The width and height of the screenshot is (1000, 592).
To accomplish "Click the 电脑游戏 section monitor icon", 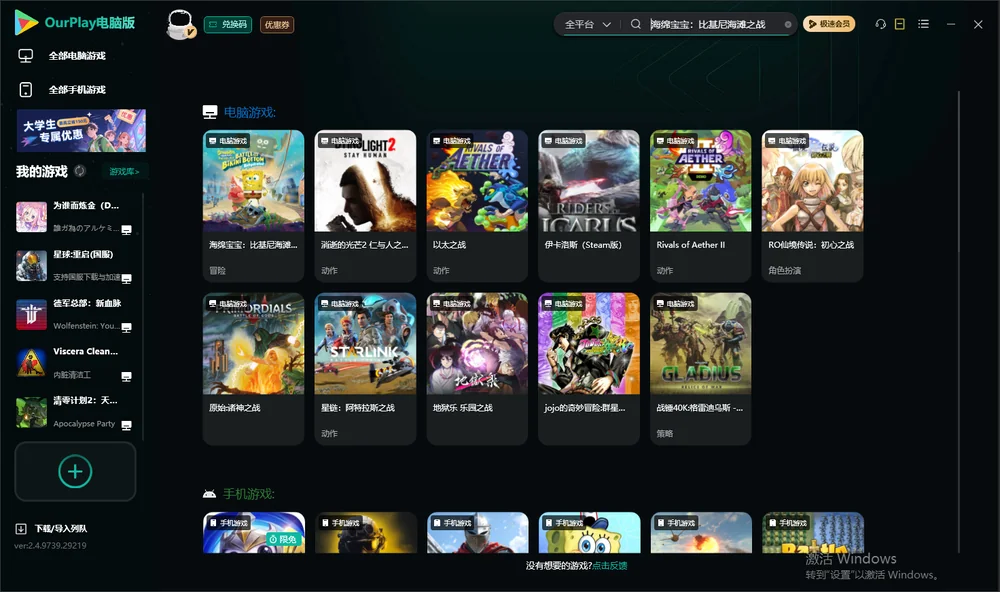I will (210, 112).
